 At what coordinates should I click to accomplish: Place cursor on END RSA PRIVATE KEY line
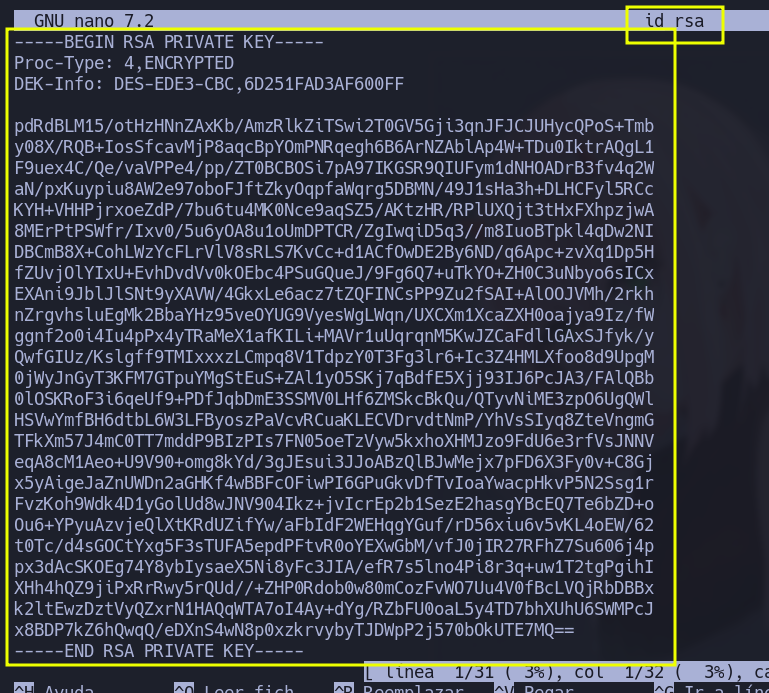152,651
